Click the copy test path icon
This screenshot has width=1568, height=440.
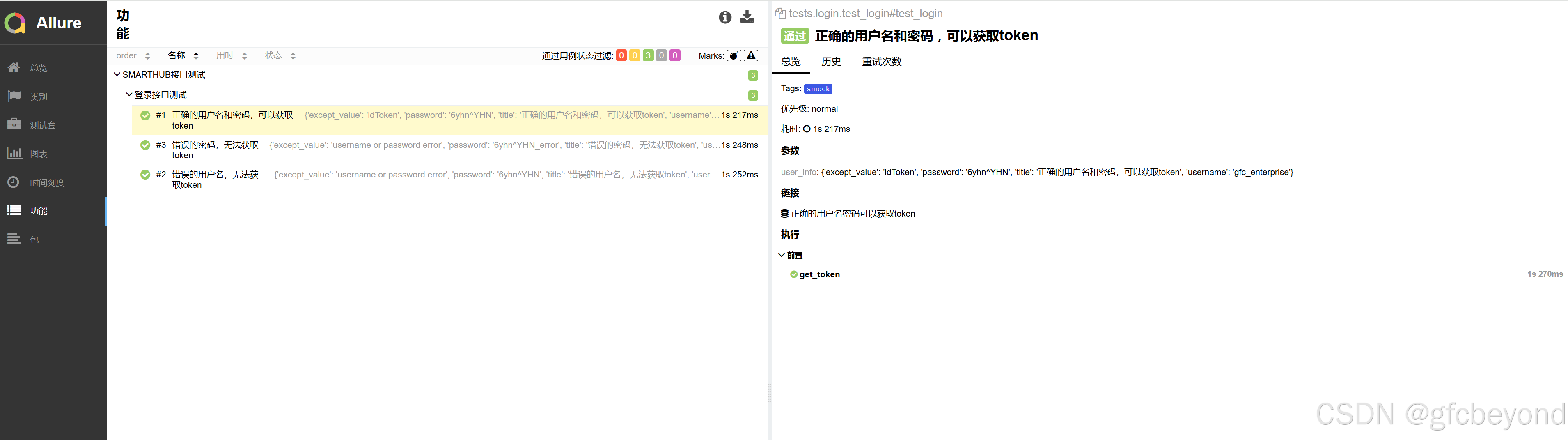pyautogui.click(x=780, y=14)
